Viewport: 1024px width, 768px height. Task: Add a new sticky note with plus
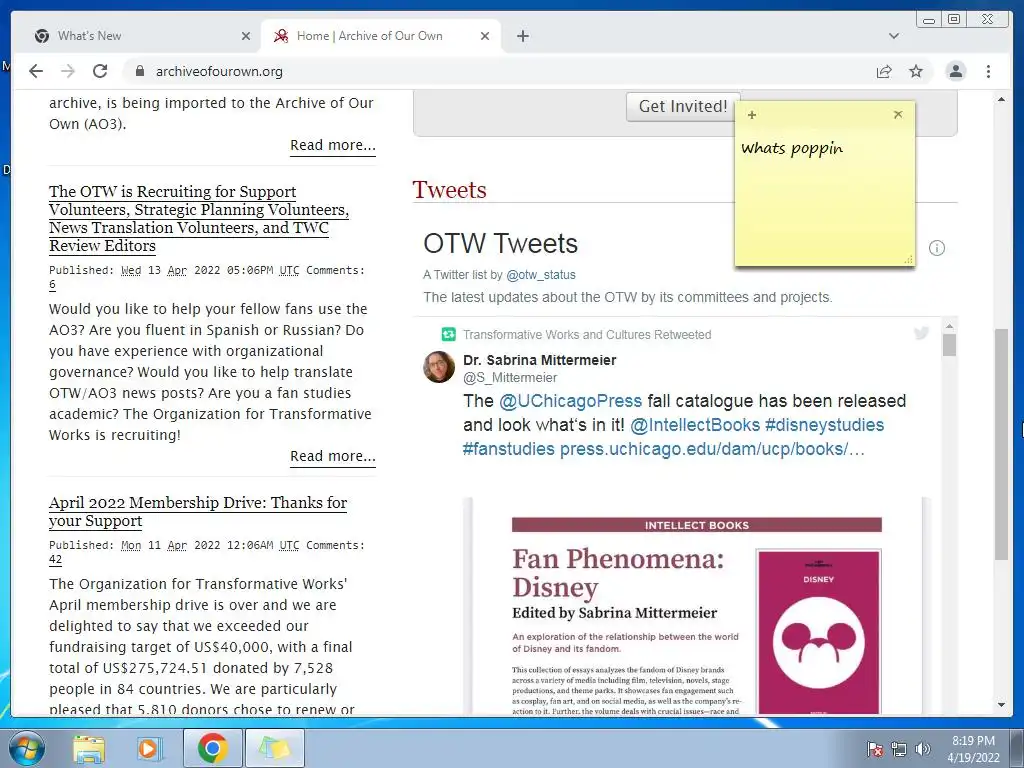tap(752, 115)
